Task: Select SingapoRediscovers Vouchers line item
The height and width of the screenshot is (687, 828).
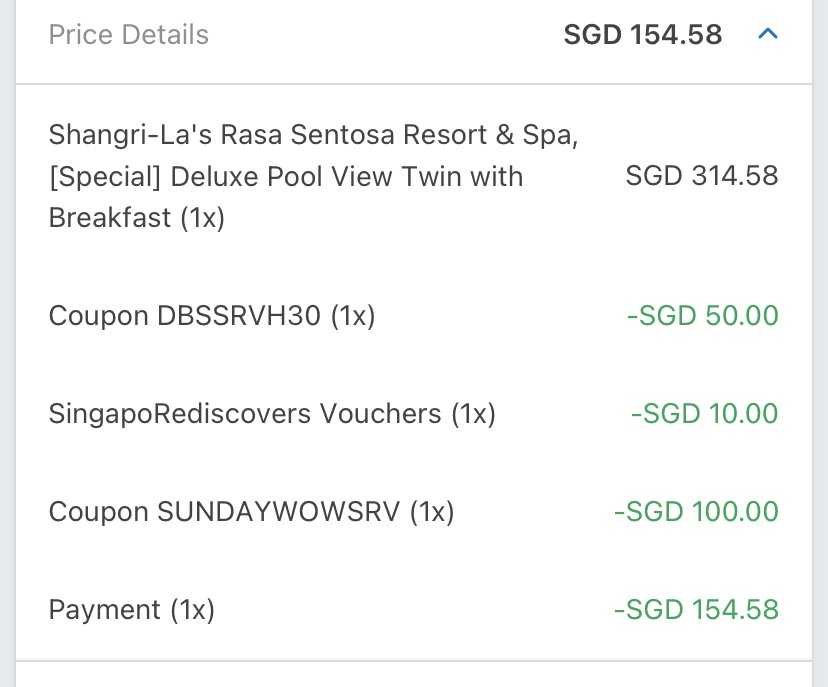Action: tap(271, 413)
